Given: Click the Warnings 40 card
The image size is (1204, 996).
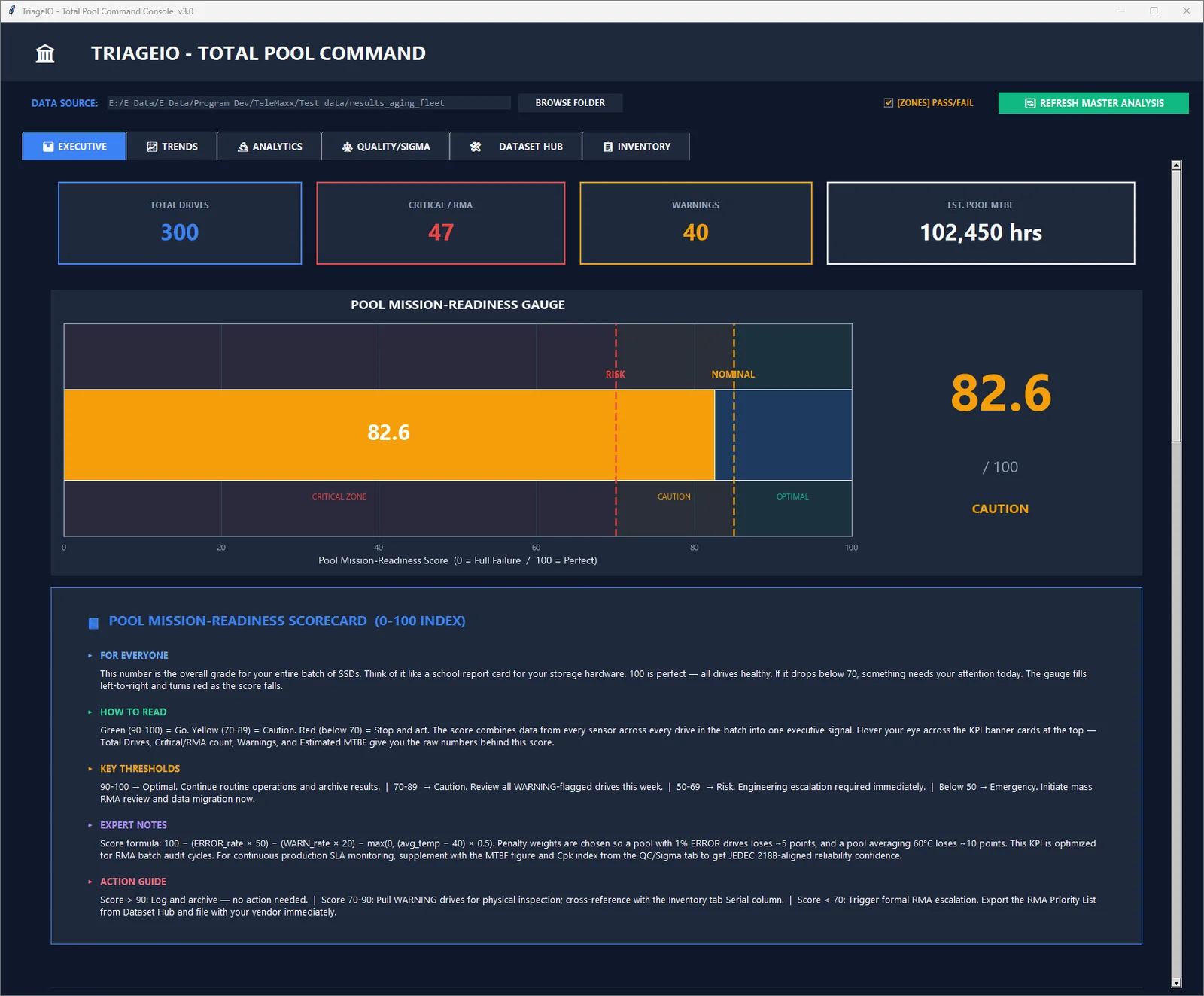Looking at the screenshot, I should (696, 223).
